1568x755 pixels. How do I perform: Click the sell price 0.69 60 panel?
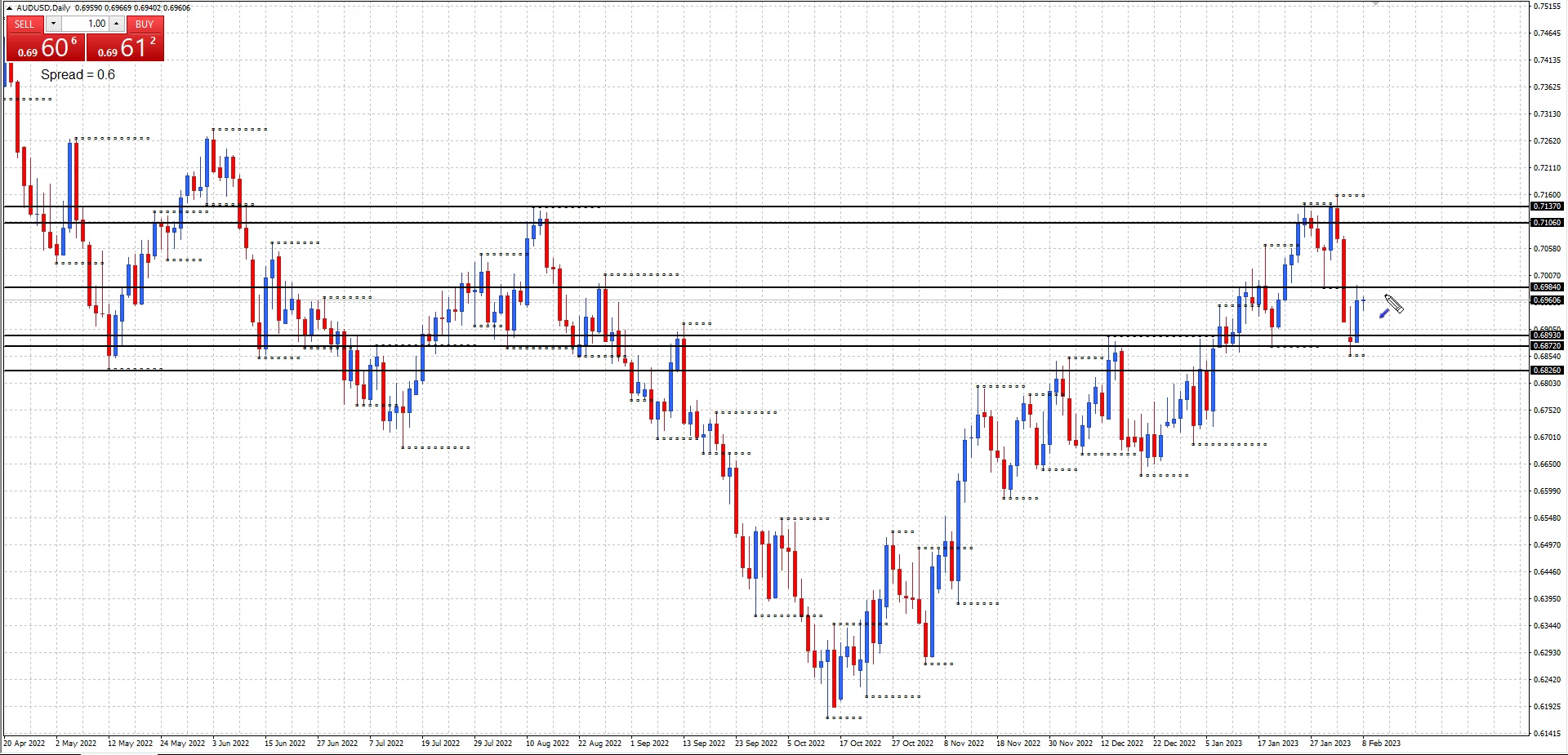[x=46, y=49]
